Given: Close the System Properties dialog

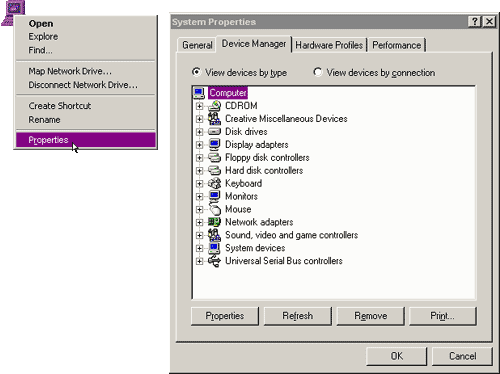Looking at the screenshot, I should click(489, 22).
